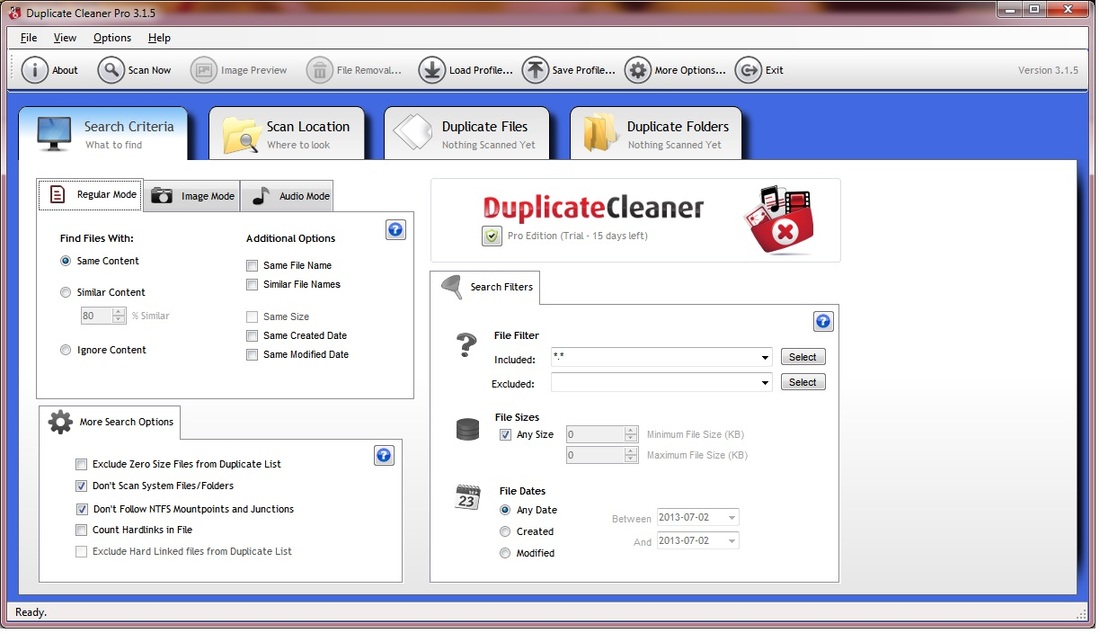Enable Count Hardlinks in File

pyautogui.click(x=81, y=531)
